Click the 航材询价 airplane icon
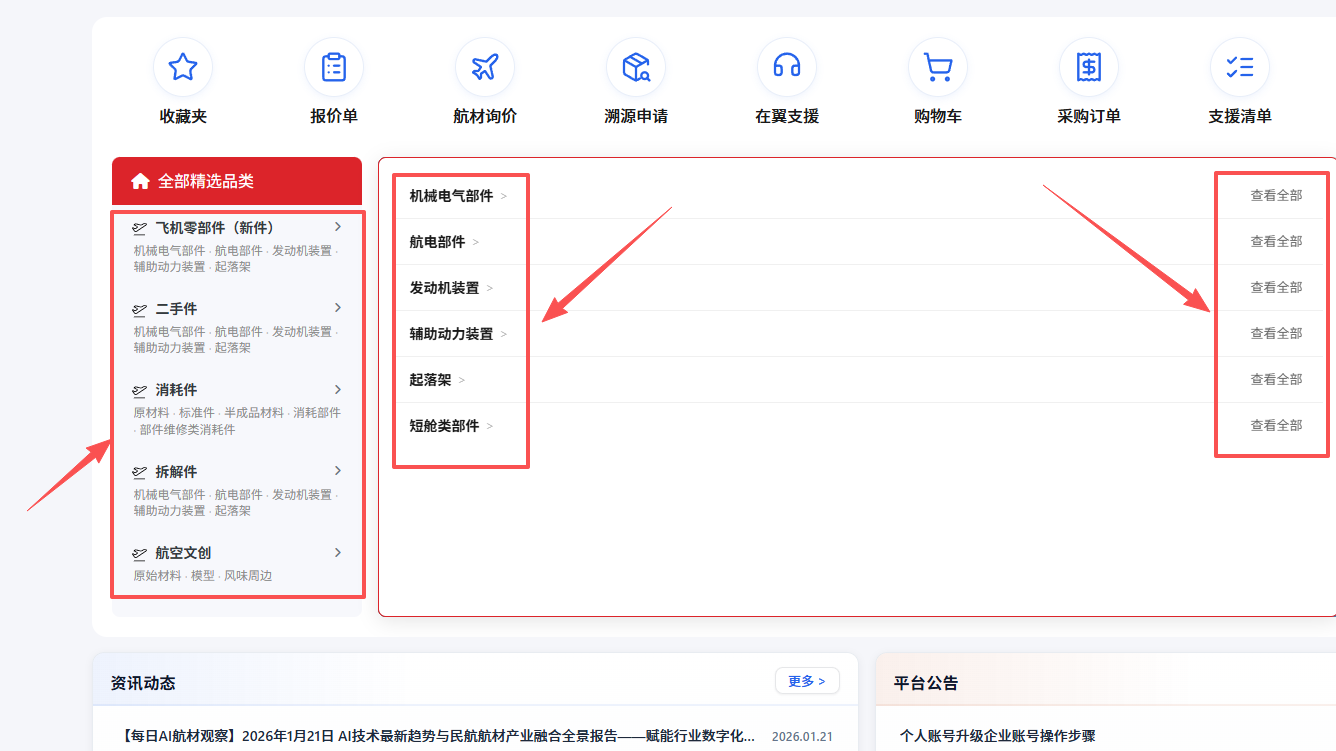The image size is (1336, 751). (485, 67)
